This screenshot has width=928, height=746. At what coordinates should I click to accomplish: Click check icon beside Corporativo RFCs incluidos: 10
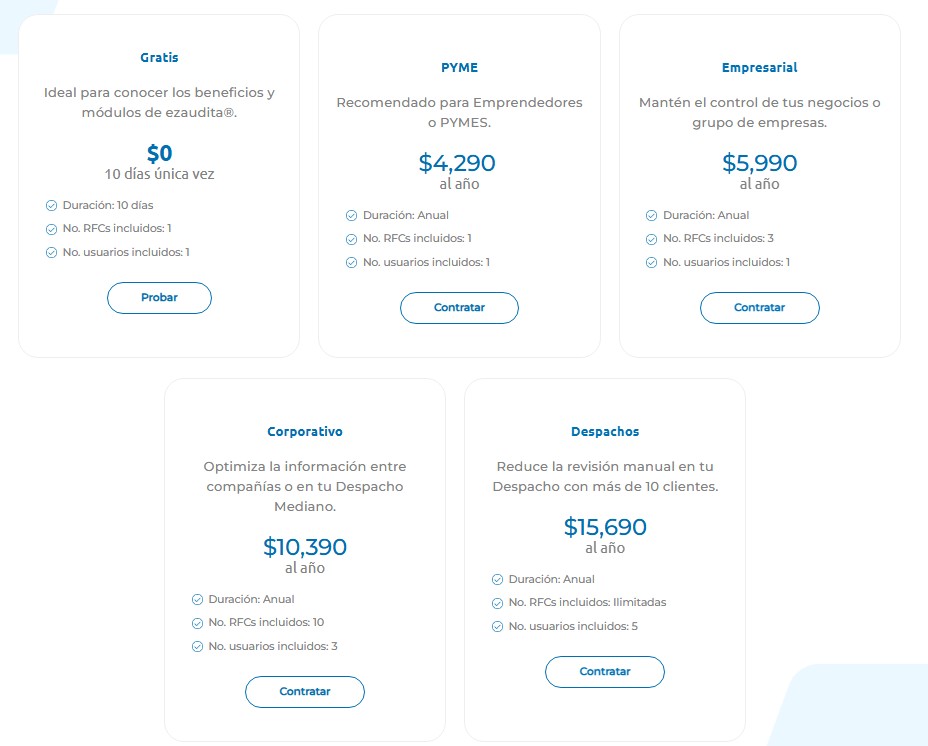(198, 623)
